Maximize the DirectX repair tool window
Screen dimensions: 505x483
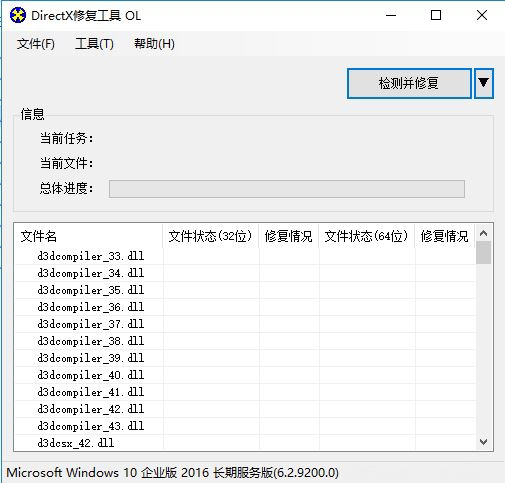point(436,15)
